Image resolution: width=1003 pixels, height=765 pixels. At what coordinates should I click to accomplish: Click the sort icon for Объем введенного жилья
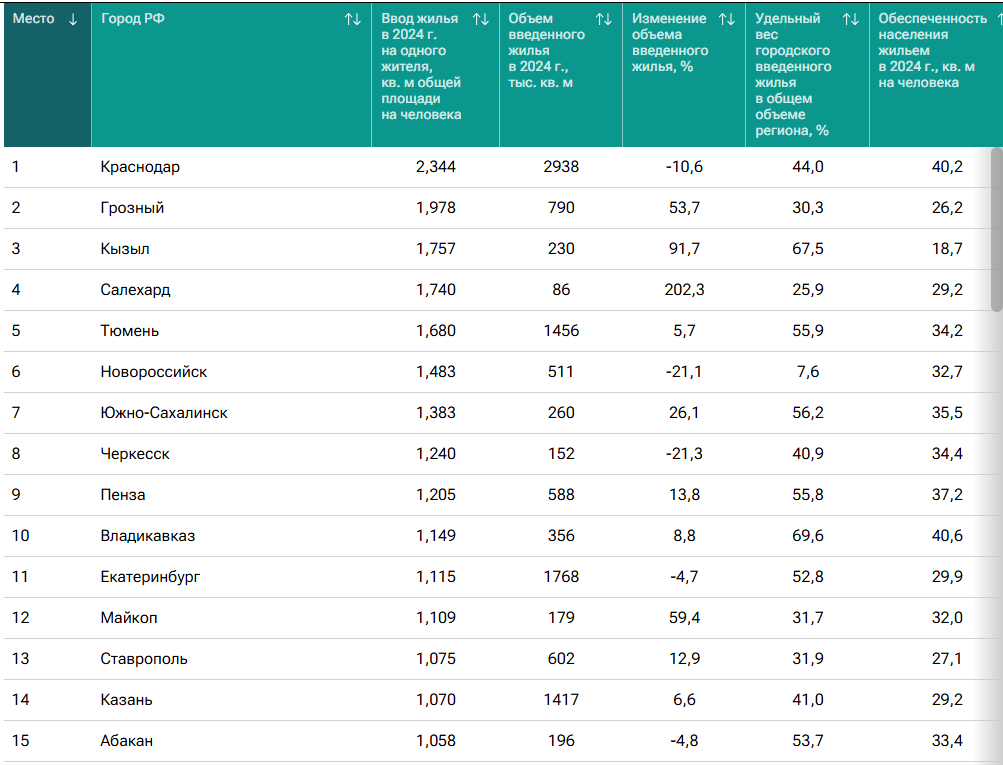(604, 19)
